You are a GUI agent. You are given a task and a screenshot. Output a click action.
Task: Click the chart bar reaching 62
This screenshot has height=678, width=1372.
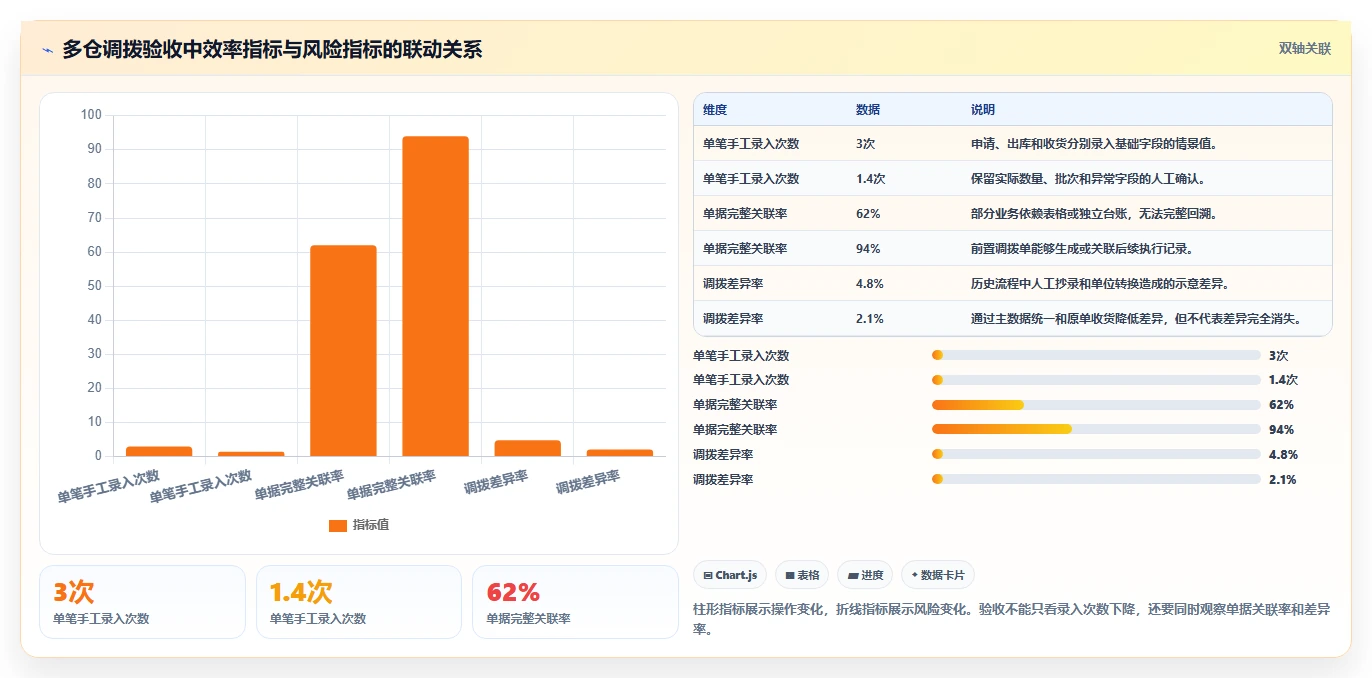click(x=343, y=350)
